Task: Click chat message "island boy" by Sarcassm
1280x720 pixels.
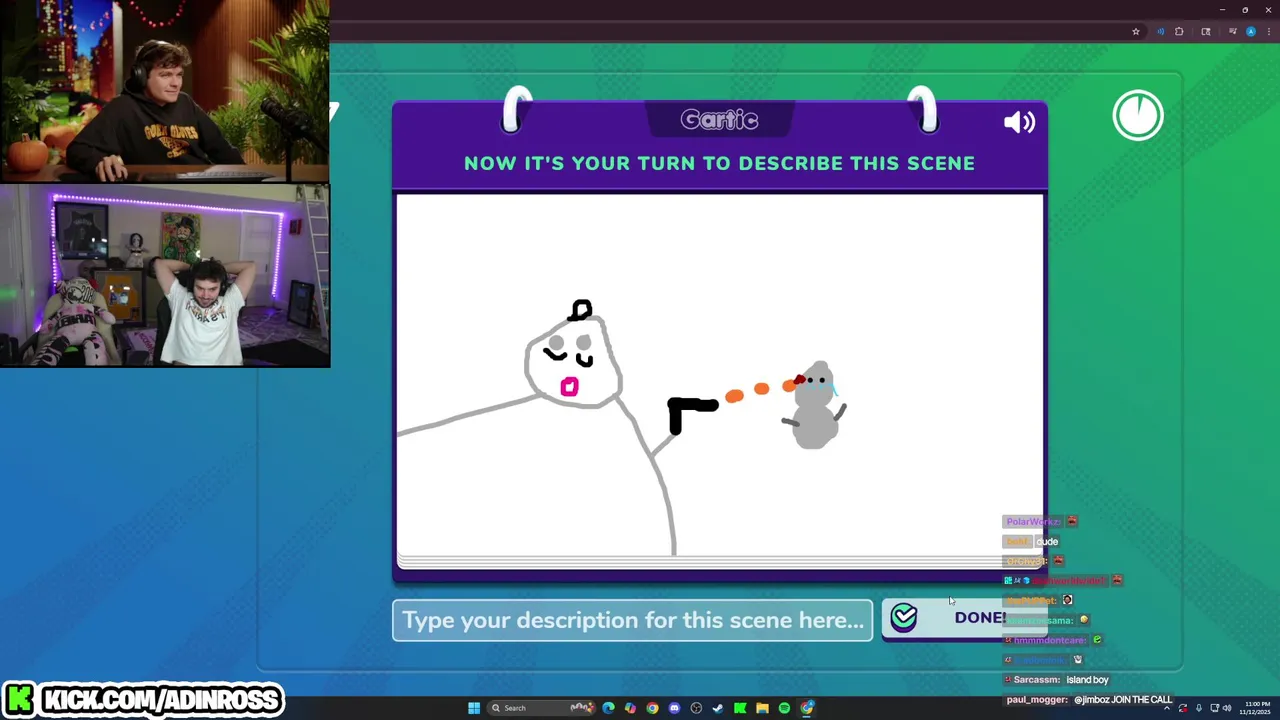Action: (x=1087, y=680)
